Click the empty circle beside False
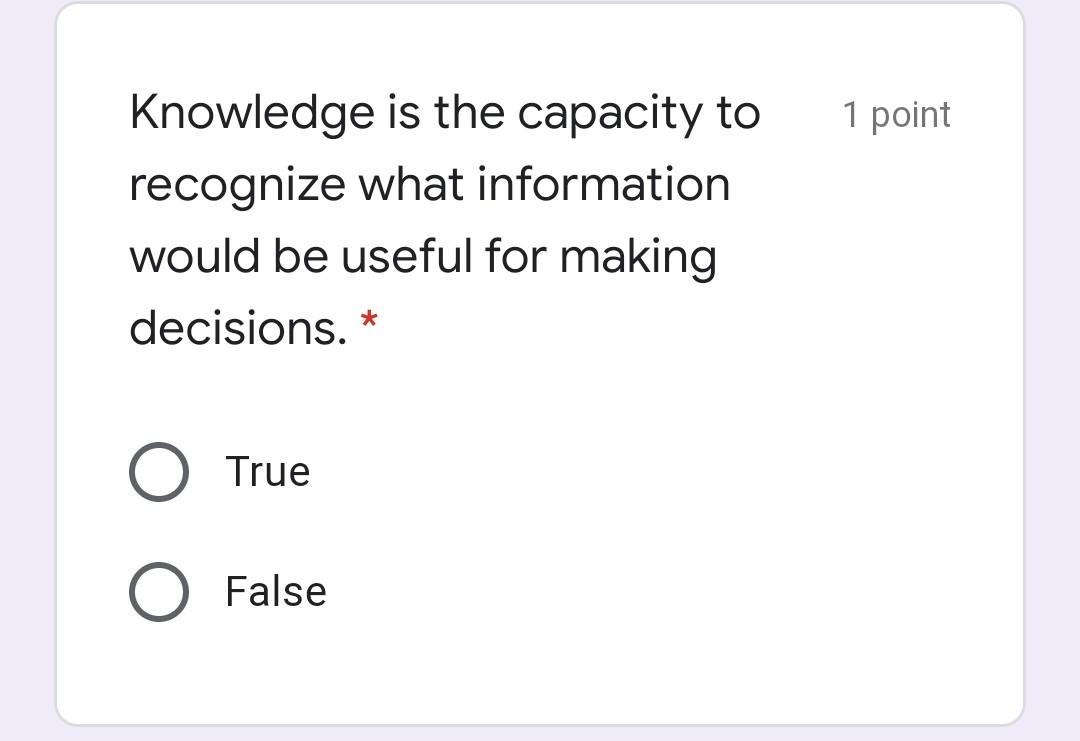 [158, 591]
